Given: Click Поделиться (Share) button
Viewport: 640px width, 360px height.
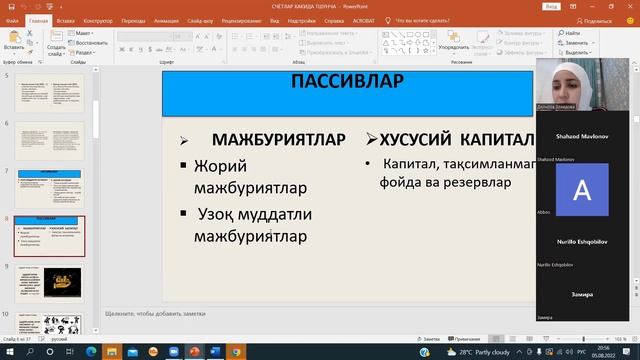Looking at the screenshot, I should click(x=594, y=21).
